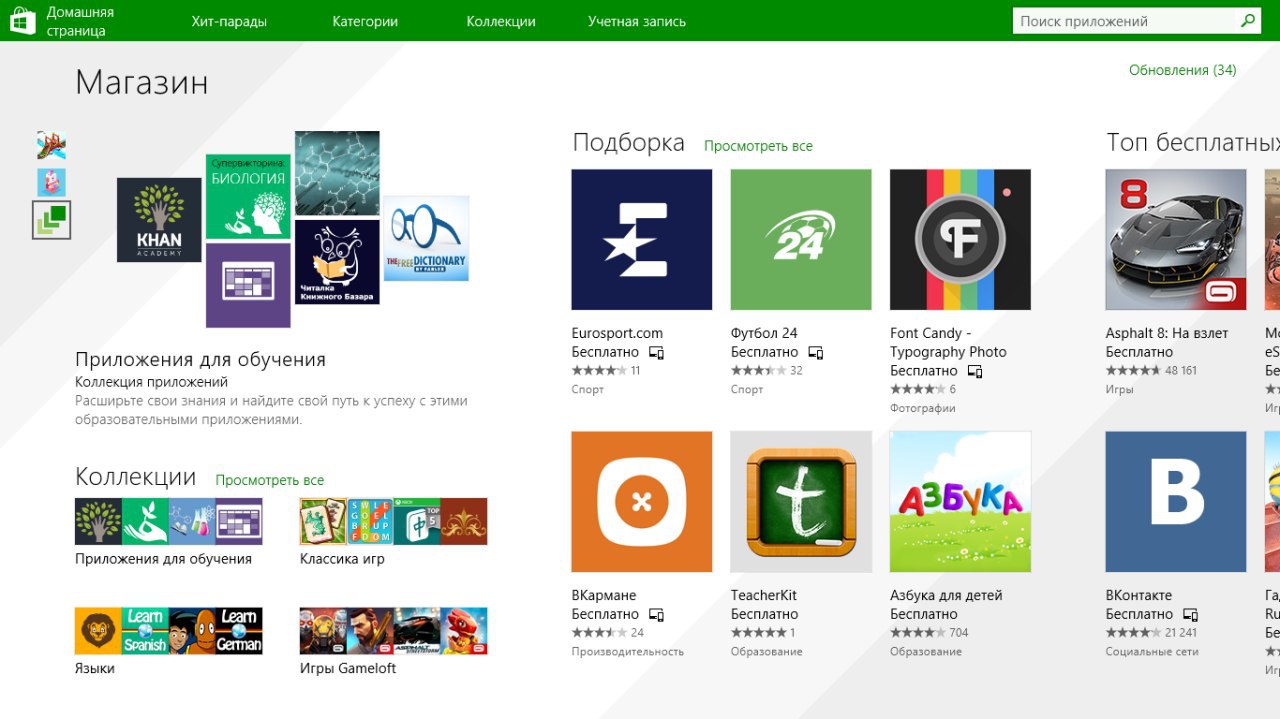Click the Font Candy - Typography Photo name
The height and width of the screenshot is (719, 1280).
(948, 342)
